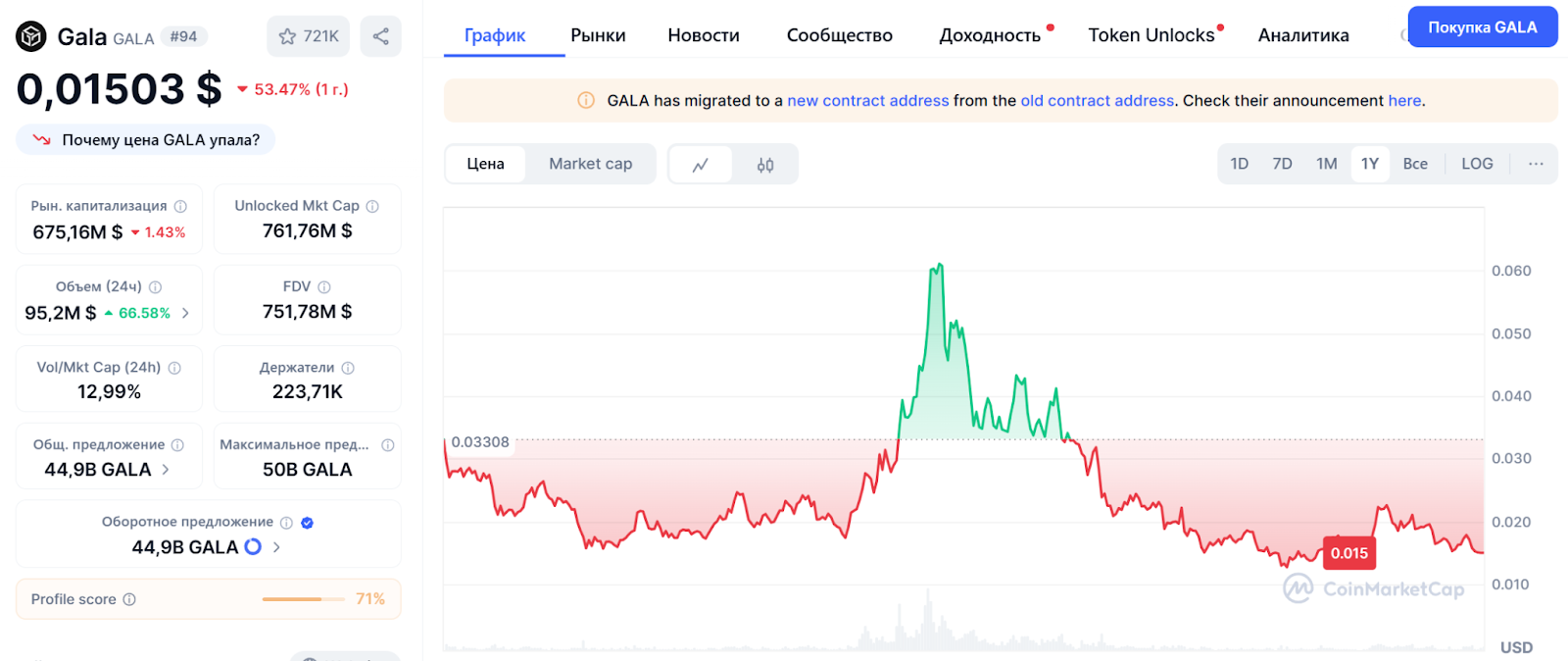Select Цена chart mode
1568x661 pixels.
click(x=486, y=164)
